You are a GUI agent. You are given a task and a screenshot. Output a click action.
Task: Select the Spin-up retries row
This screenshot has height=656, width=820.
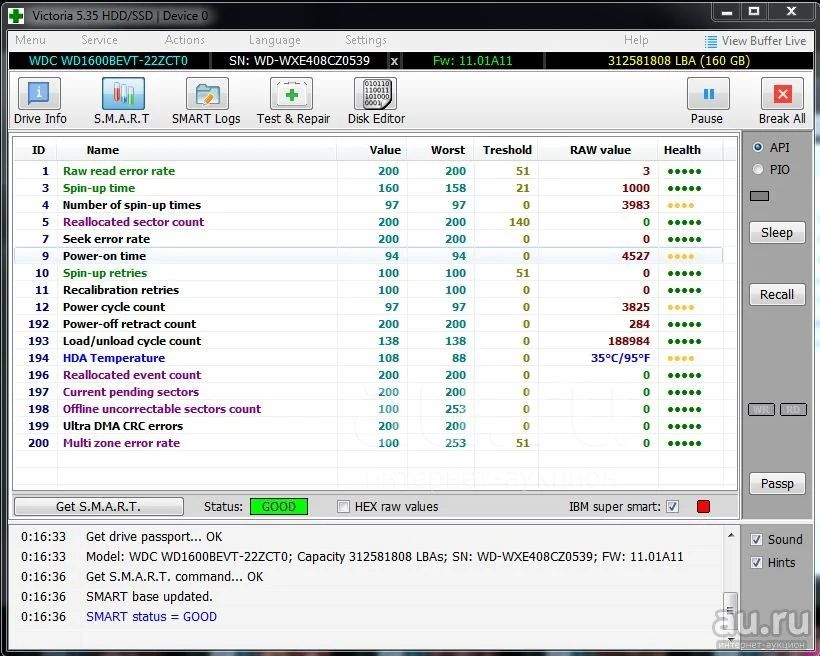(x=368, y=273)
